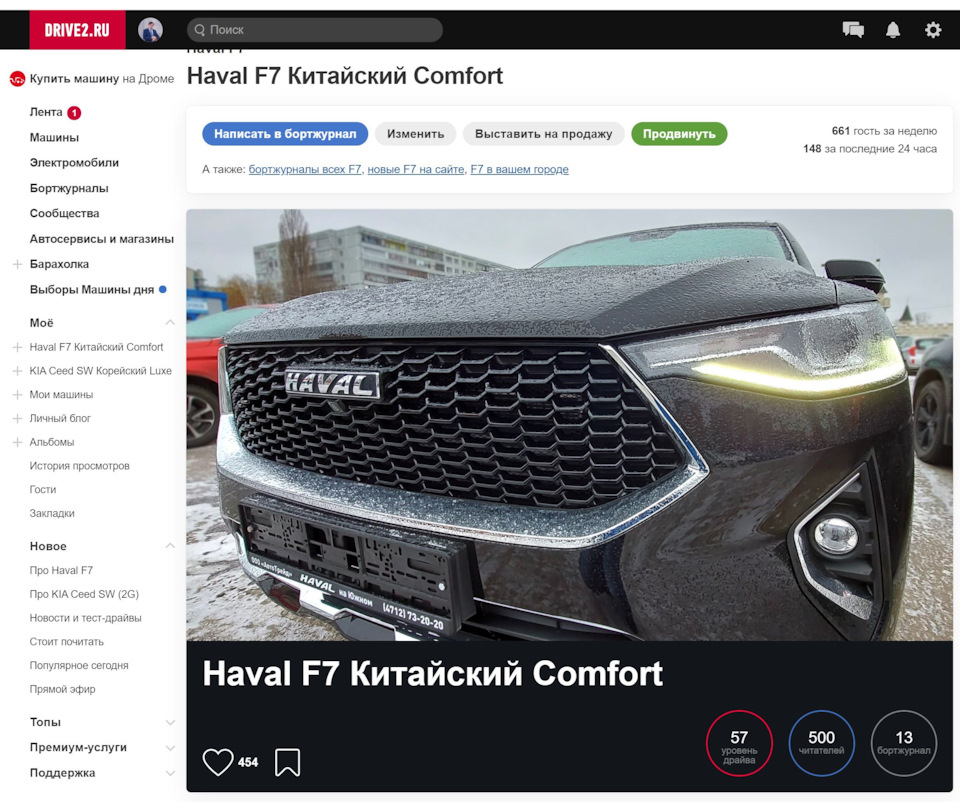
Task: Open Выборы Машины дня in sidebar
Action: [92, 290]
